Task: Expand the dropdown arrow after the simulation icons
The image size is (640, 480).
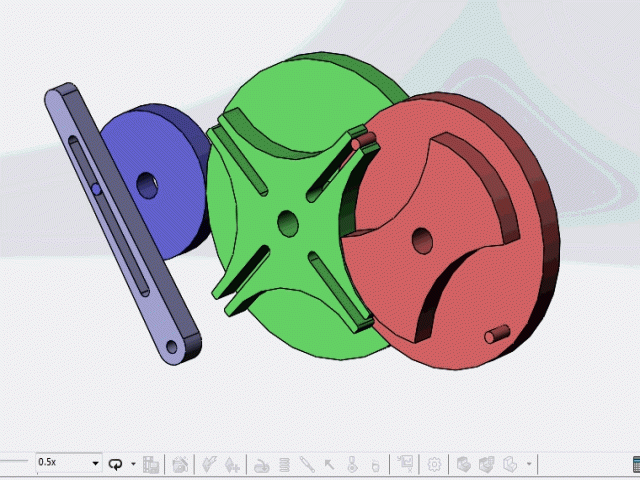Action: point(529,464)
